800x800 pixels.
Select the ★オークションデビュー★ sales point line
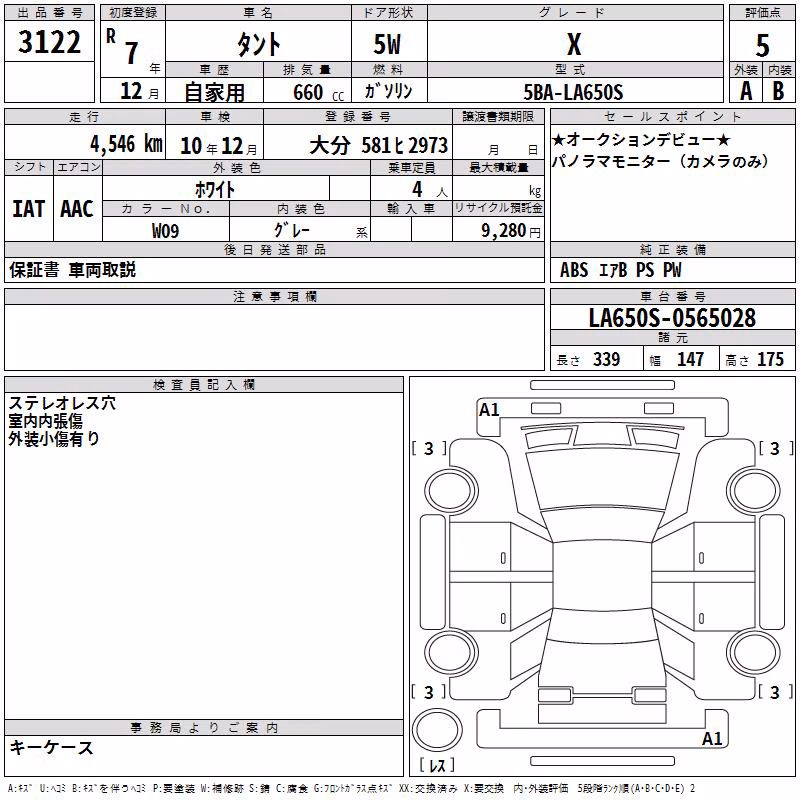coord(641,139)
